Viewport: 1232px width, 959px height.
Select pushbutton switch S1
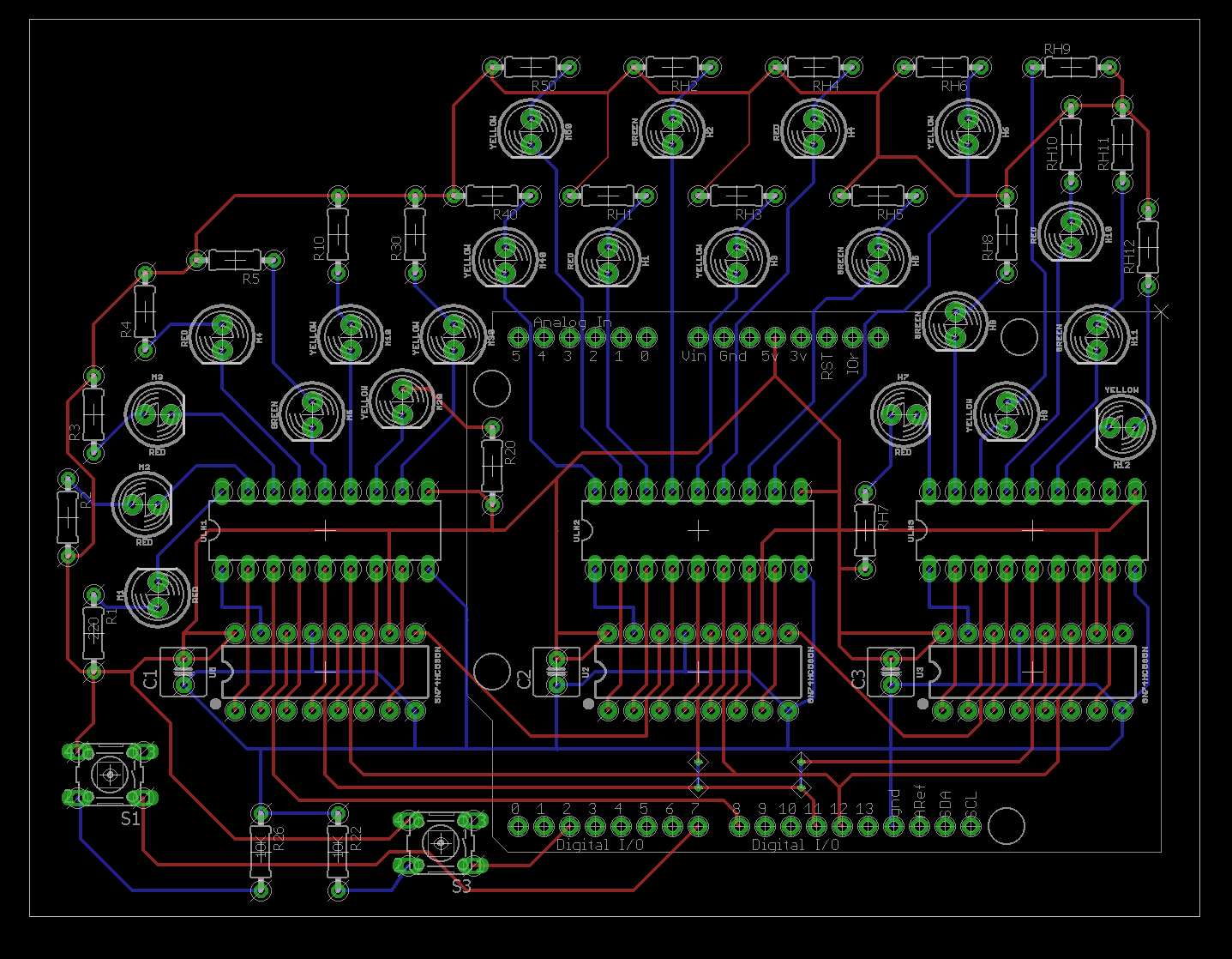[x=111, y=775]
